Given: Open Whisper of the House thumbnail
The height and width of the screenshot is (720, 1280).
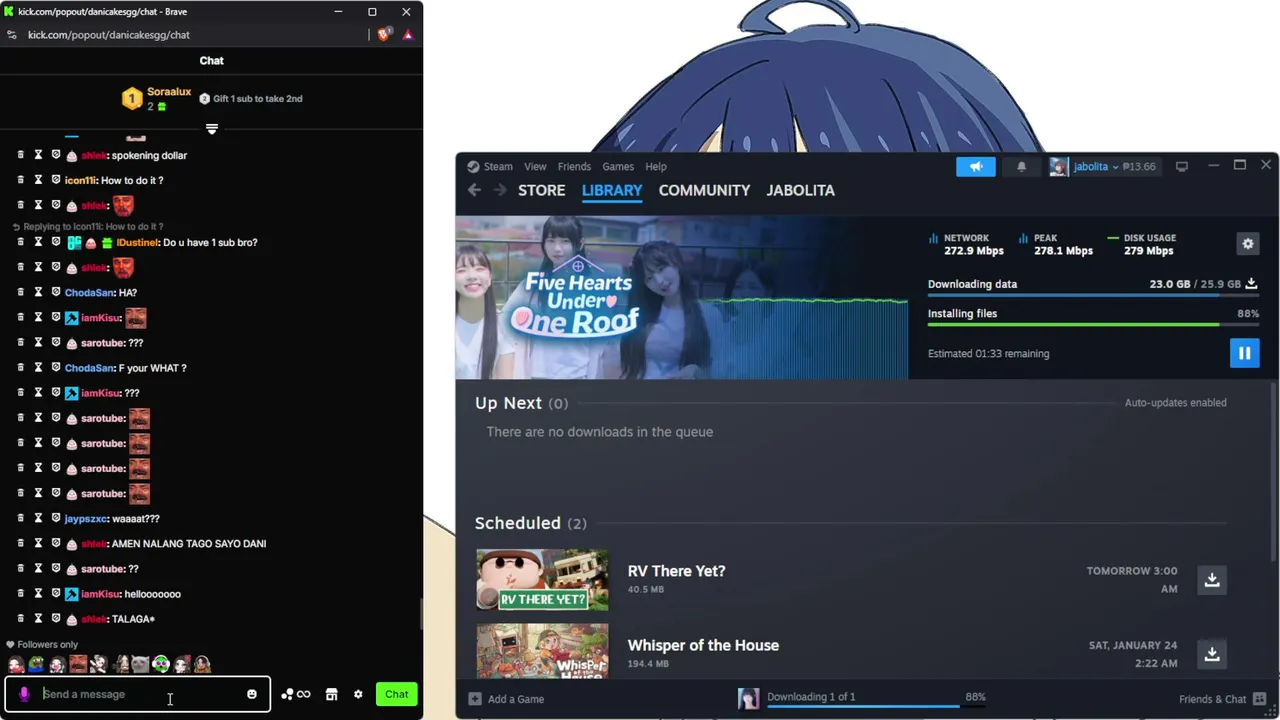Looking at the screenshot, I should (x=542, y=652).
